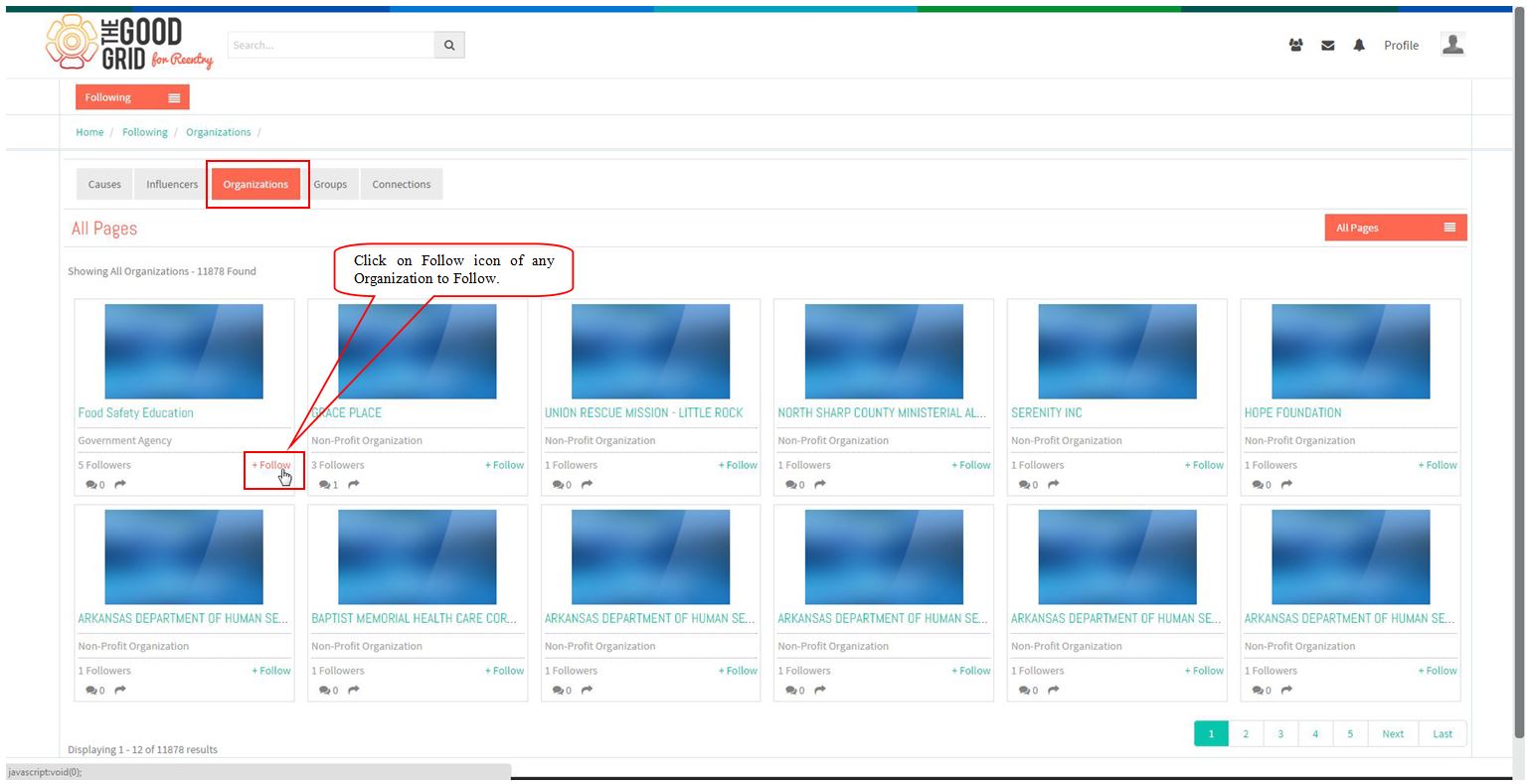1531x784 pixels.
Task: Open comments on NORTH SHARP COUNTY card
Action: click(795, 485)
